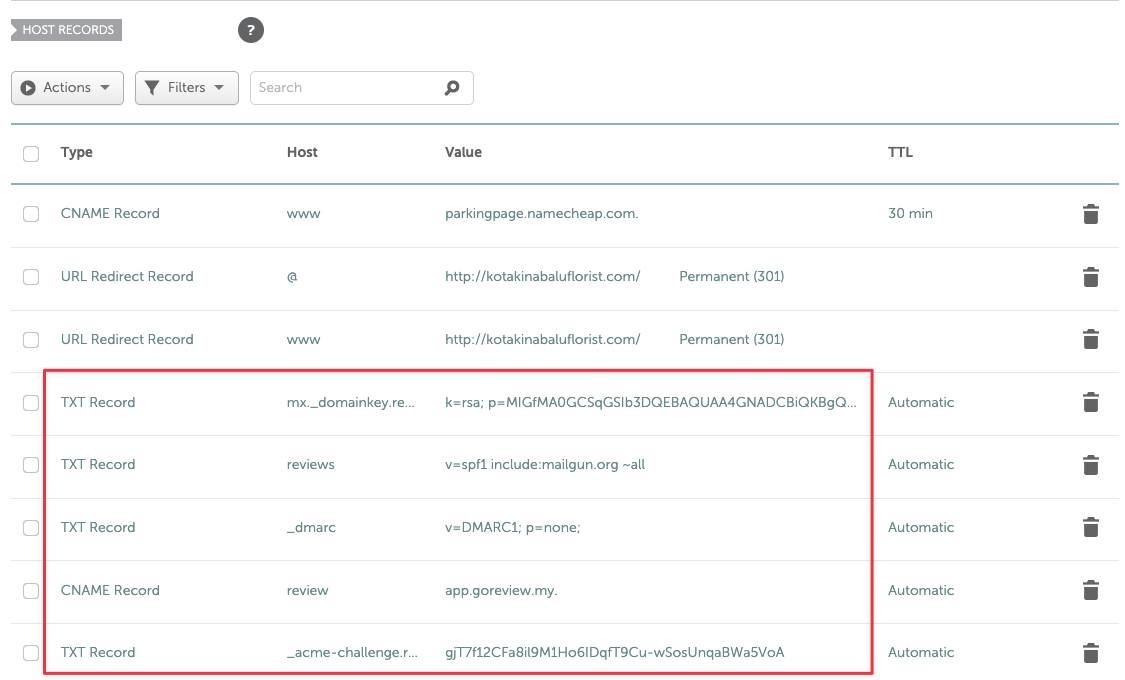The height and width of the screenshot is (680, 1125).
Task: Toggle the select-all checkbox in header
Action: point(31,153)
